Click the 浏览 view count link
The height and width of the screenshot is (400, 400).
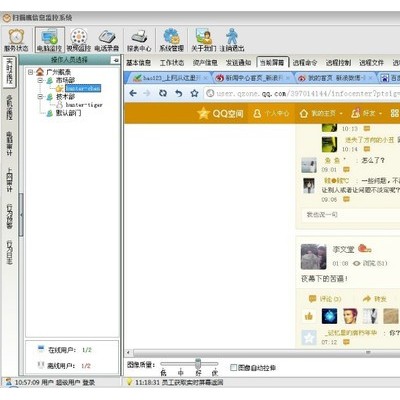point(370,263)
